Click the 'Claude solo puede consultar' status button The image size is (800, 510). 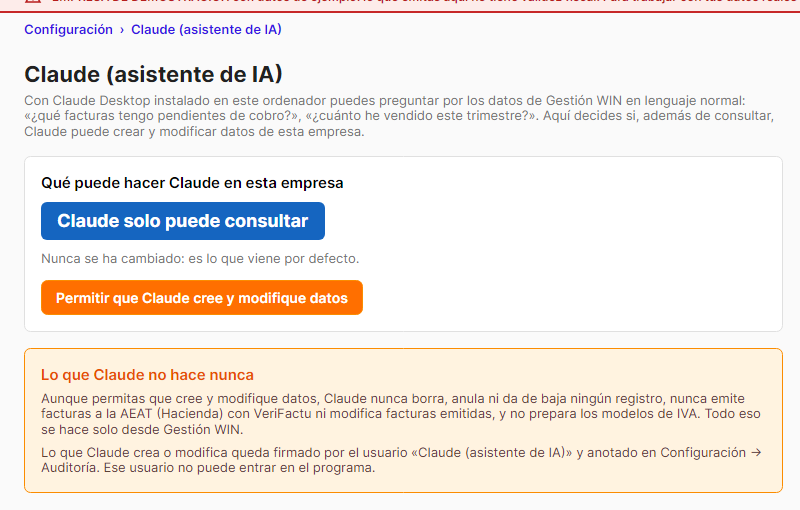coord(183,221)
